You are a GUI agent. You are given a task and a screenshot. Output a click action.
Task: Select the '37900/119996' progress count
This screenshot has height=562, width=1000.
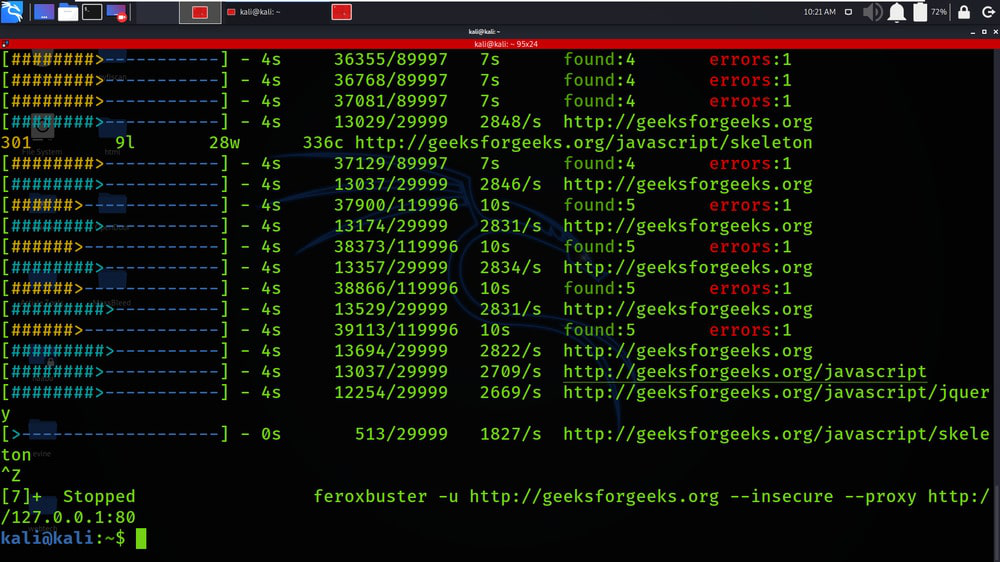click(x=396, y=205)
